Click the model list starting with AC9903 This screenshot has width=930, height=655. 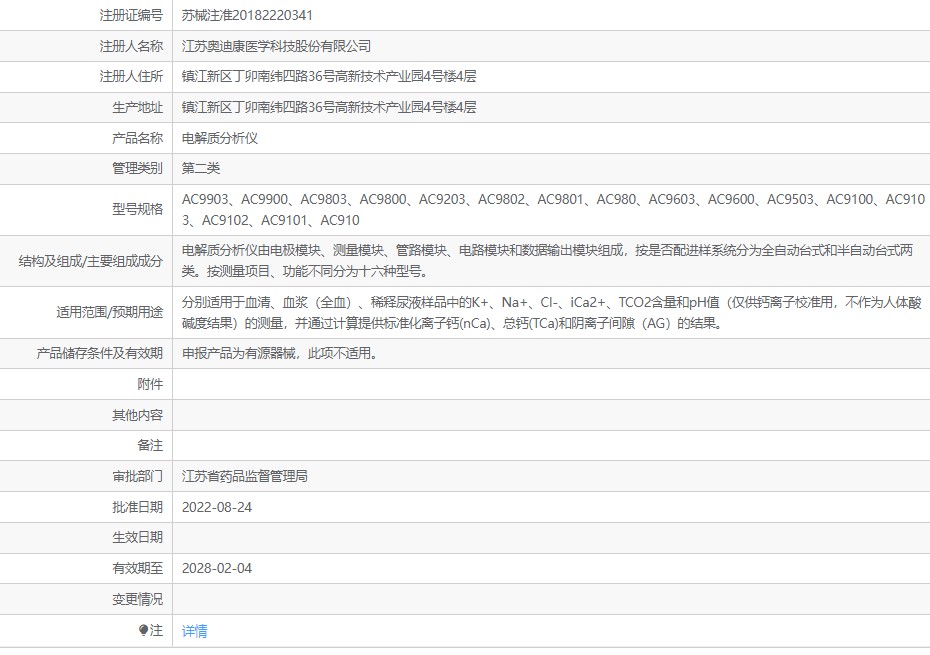click(x=553, y=210)
